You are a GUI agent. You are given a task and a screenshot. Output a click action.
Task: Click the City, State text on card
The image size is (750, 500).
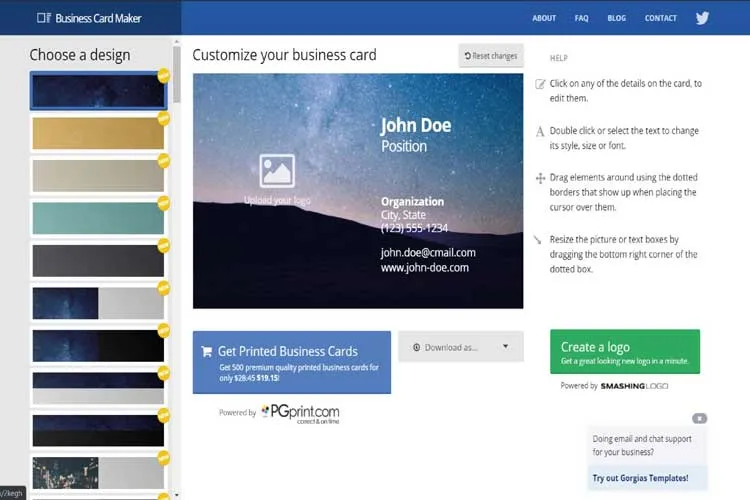point(403,215)
